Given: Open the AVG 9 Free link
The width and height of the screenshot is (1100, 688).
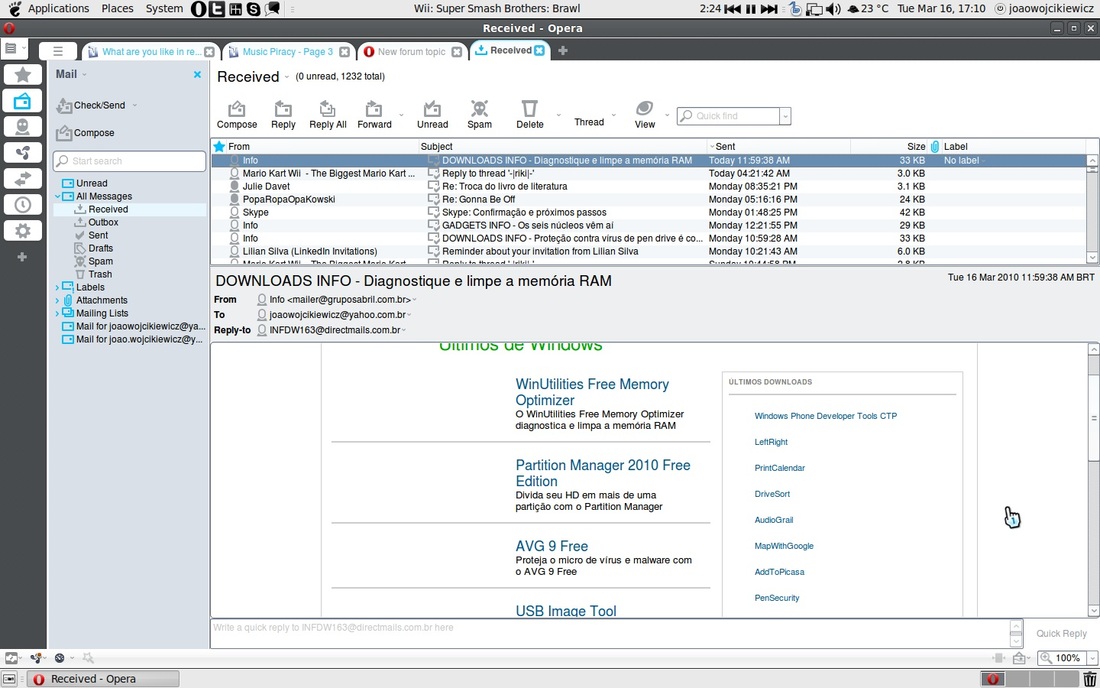Looking at the screenshot, I should [551, 546].
